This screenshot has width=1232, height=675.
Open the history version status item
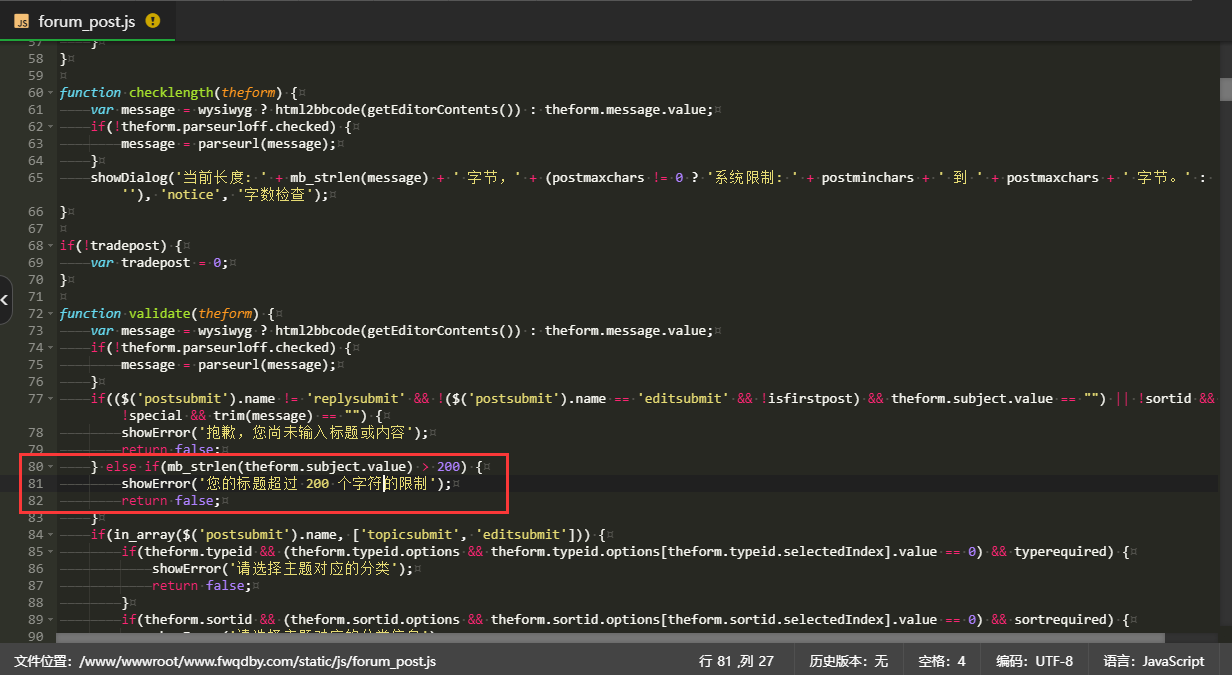coord(848,661)
